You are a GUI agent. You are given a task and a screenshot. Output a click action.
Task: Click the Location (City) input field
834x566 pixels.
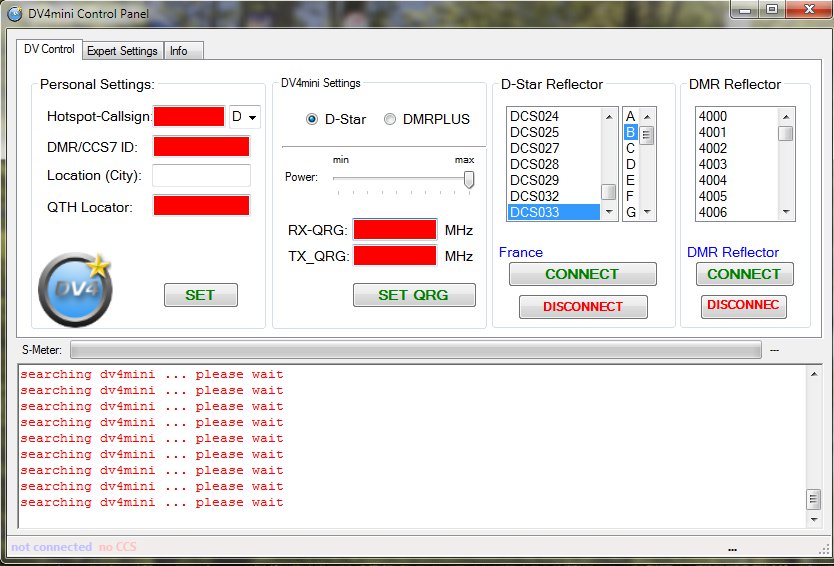click(x=201, y=176)
